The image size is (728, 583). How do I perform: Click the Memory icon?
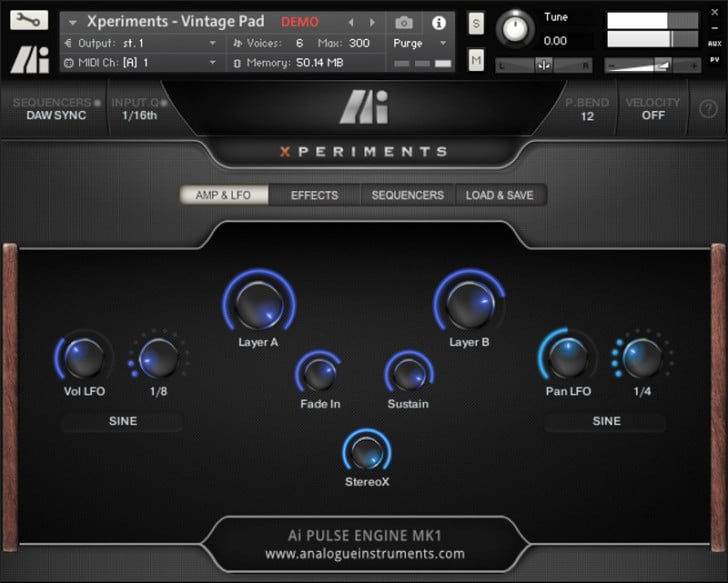[237, 63]
